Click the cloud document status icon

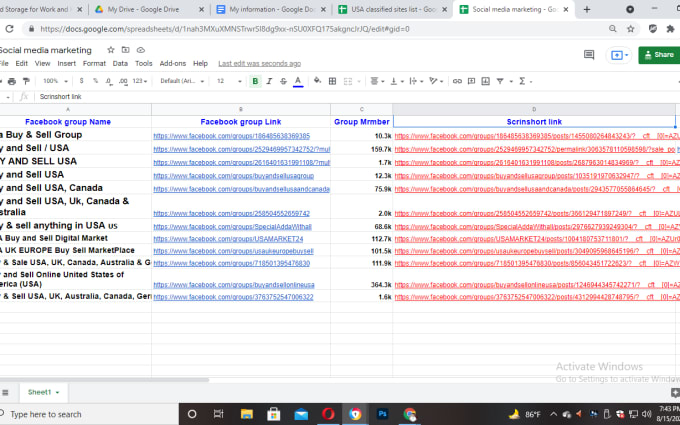[141, 50]
